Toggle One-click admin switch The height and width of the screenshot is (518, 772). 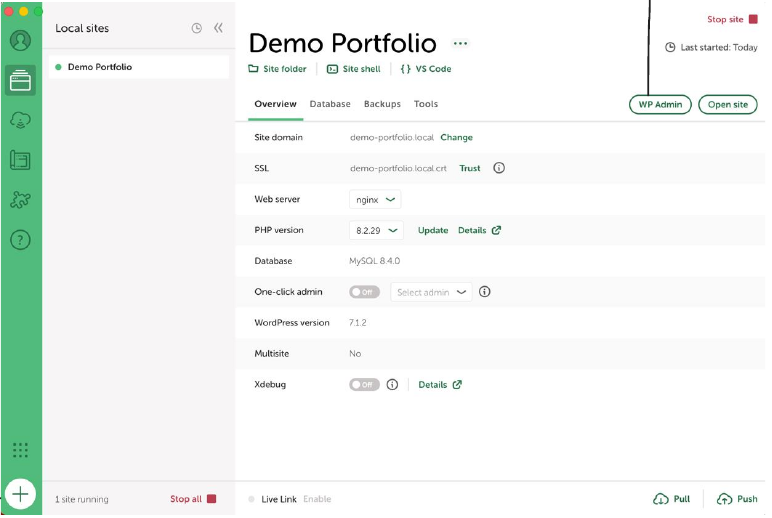(364, 292)
